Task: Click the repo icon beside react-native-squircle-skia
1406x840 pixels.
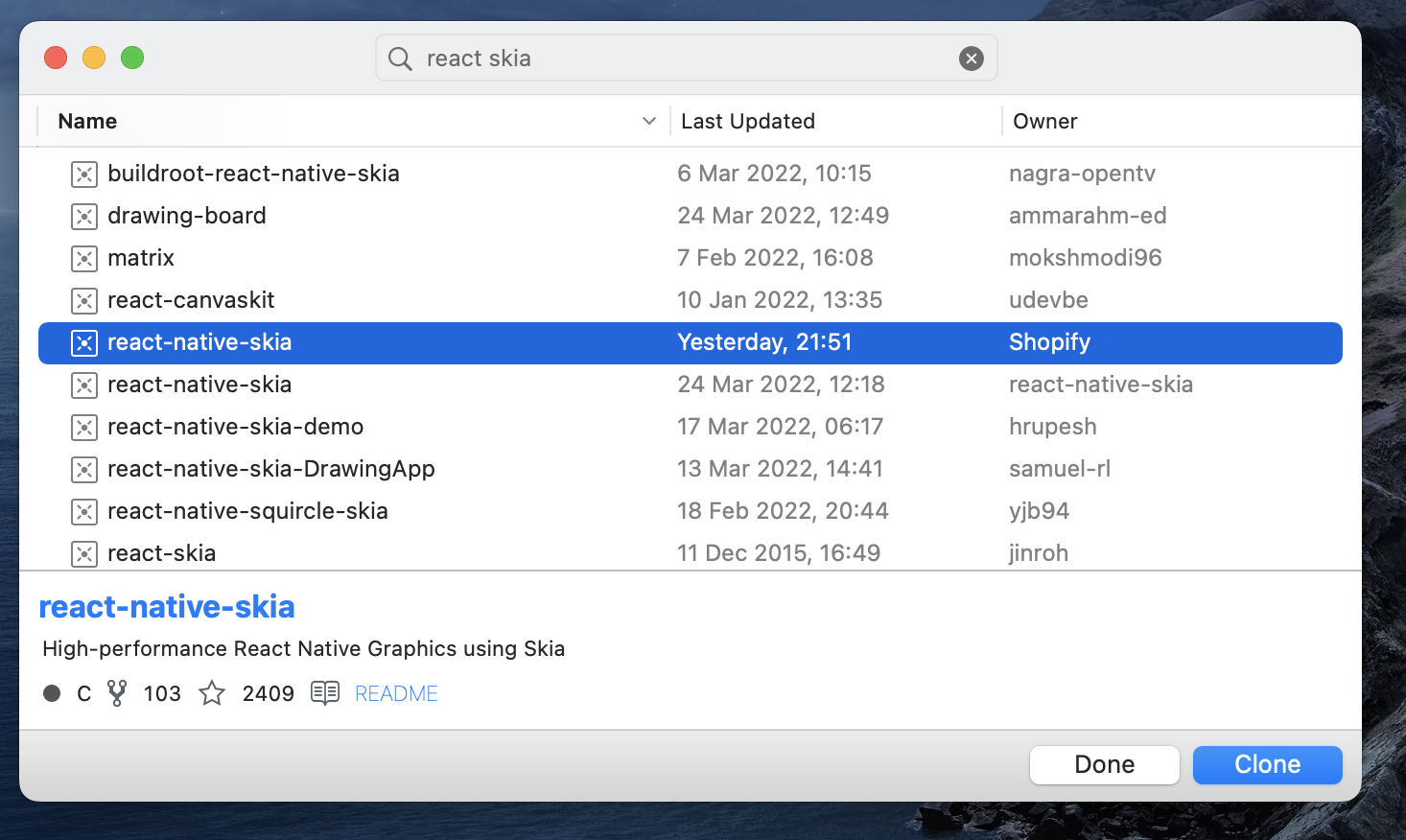Action: [84, 512]
